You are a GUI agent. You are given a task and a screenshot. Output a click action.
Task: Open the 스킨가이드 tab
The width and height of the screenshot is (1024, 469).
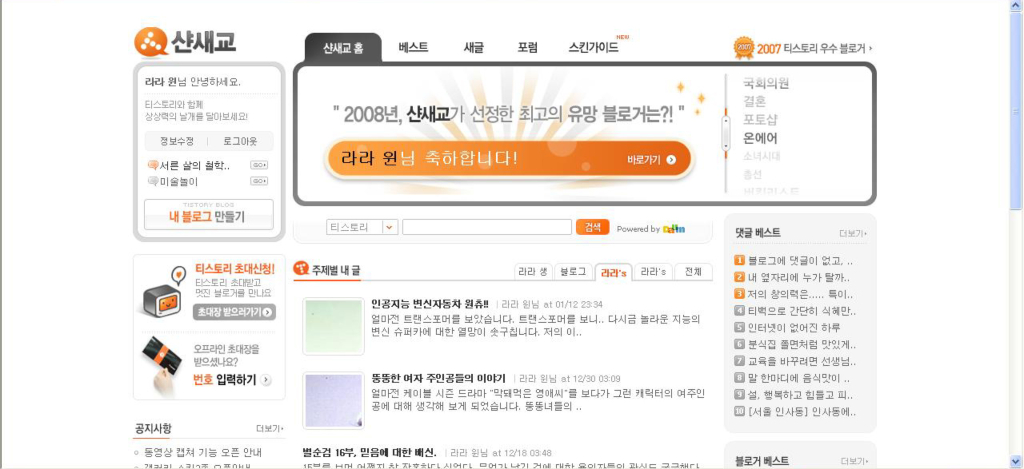pyautogui.click(x=594, y=48)
